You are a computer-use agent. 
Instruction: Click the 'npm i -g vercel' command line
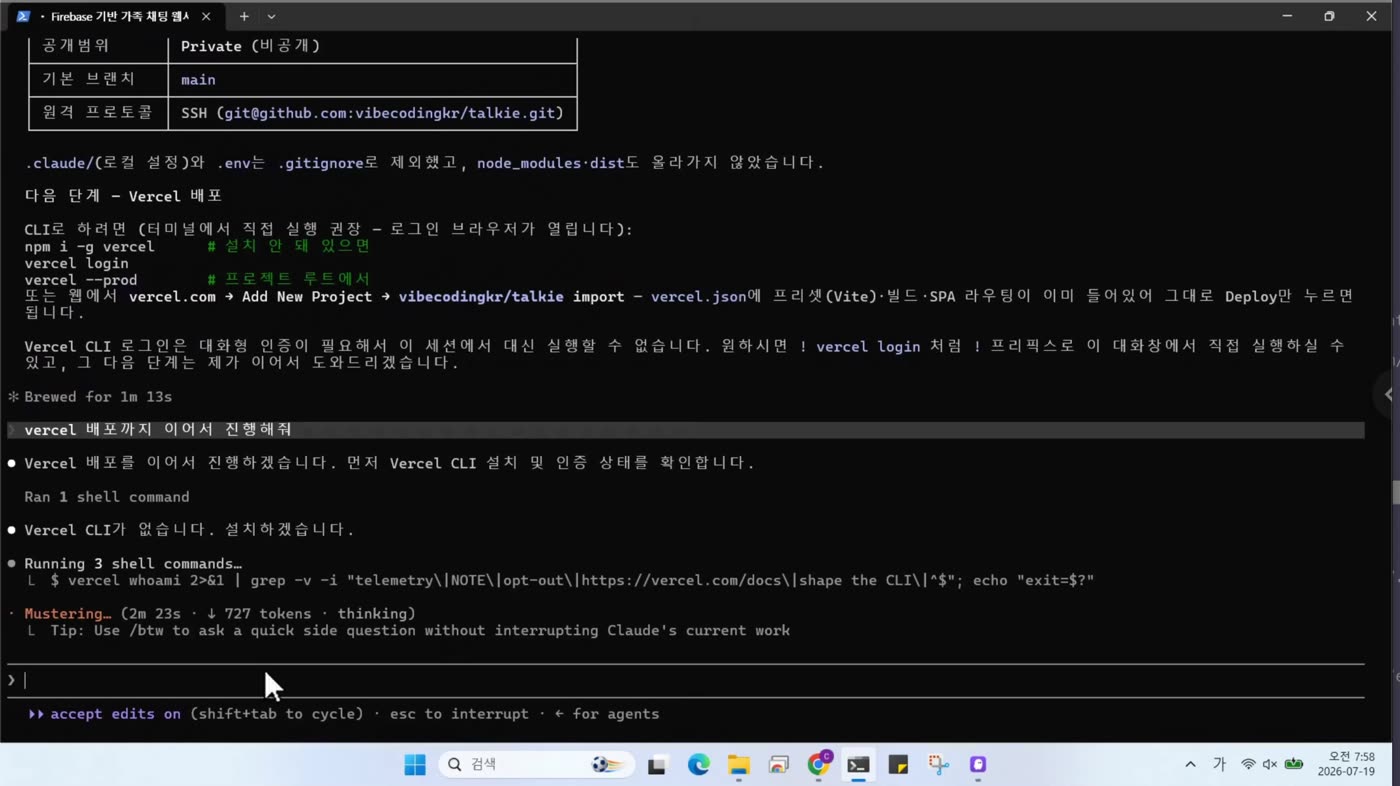(90, 246)
